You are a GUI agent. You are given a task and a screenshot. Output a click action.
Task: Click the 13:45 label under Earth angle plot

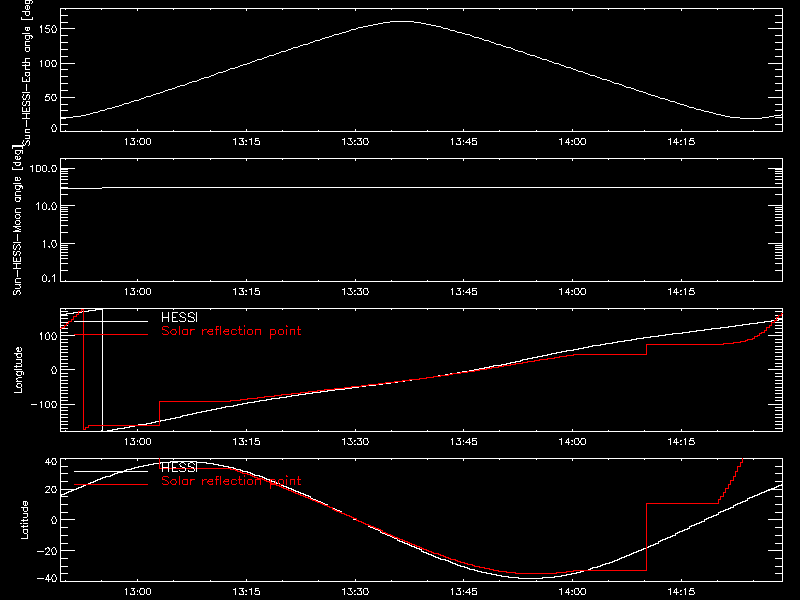[464, 141]
